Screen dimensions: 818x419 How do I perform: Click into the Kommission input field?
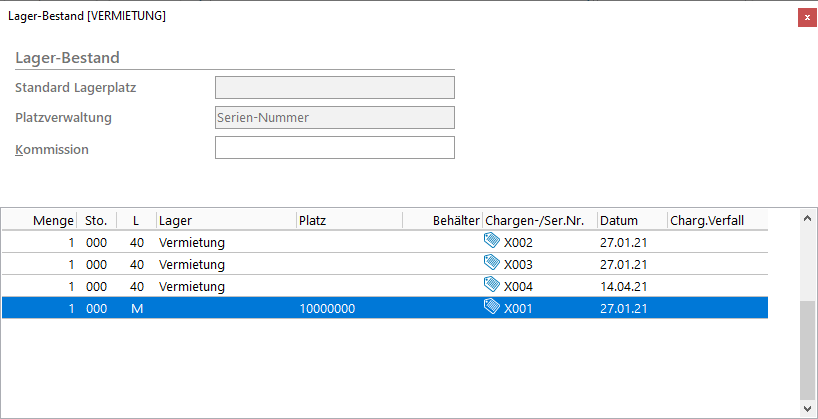334,148
